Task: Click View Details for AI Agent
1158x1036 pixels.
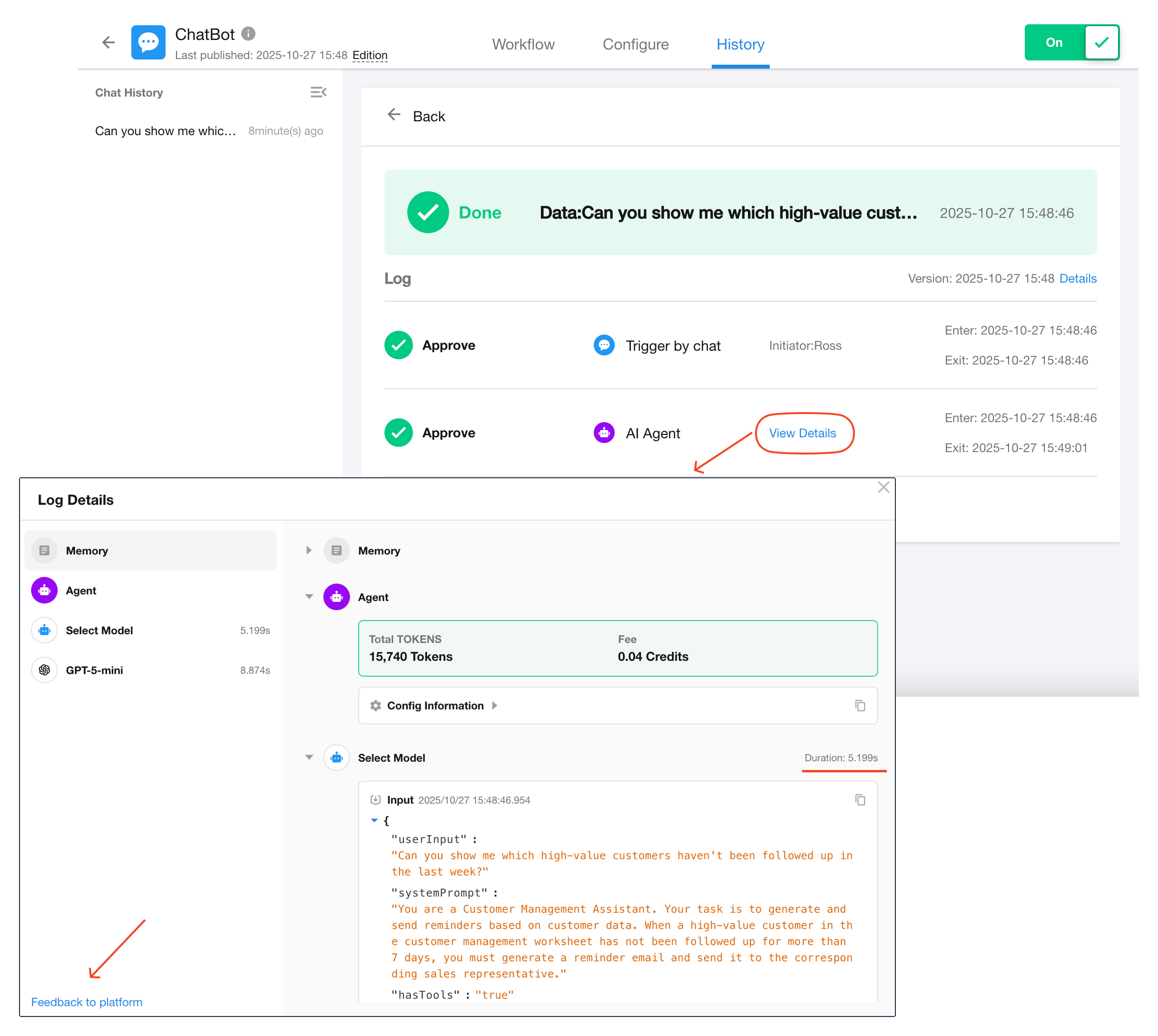Action: [x=802, y=433]
